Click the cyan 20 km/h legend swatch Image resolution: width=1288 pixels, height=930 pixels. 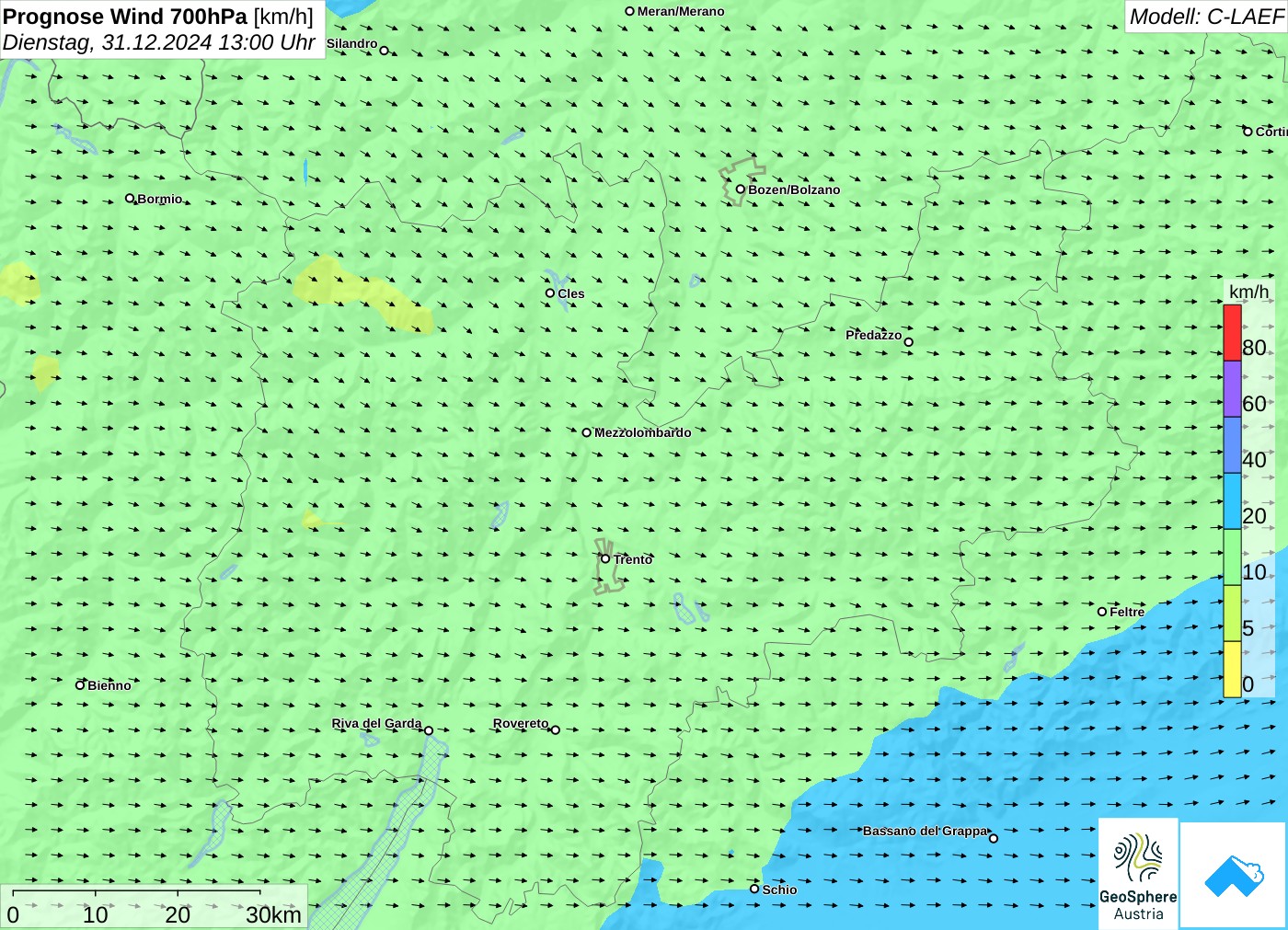[1232, 500]
